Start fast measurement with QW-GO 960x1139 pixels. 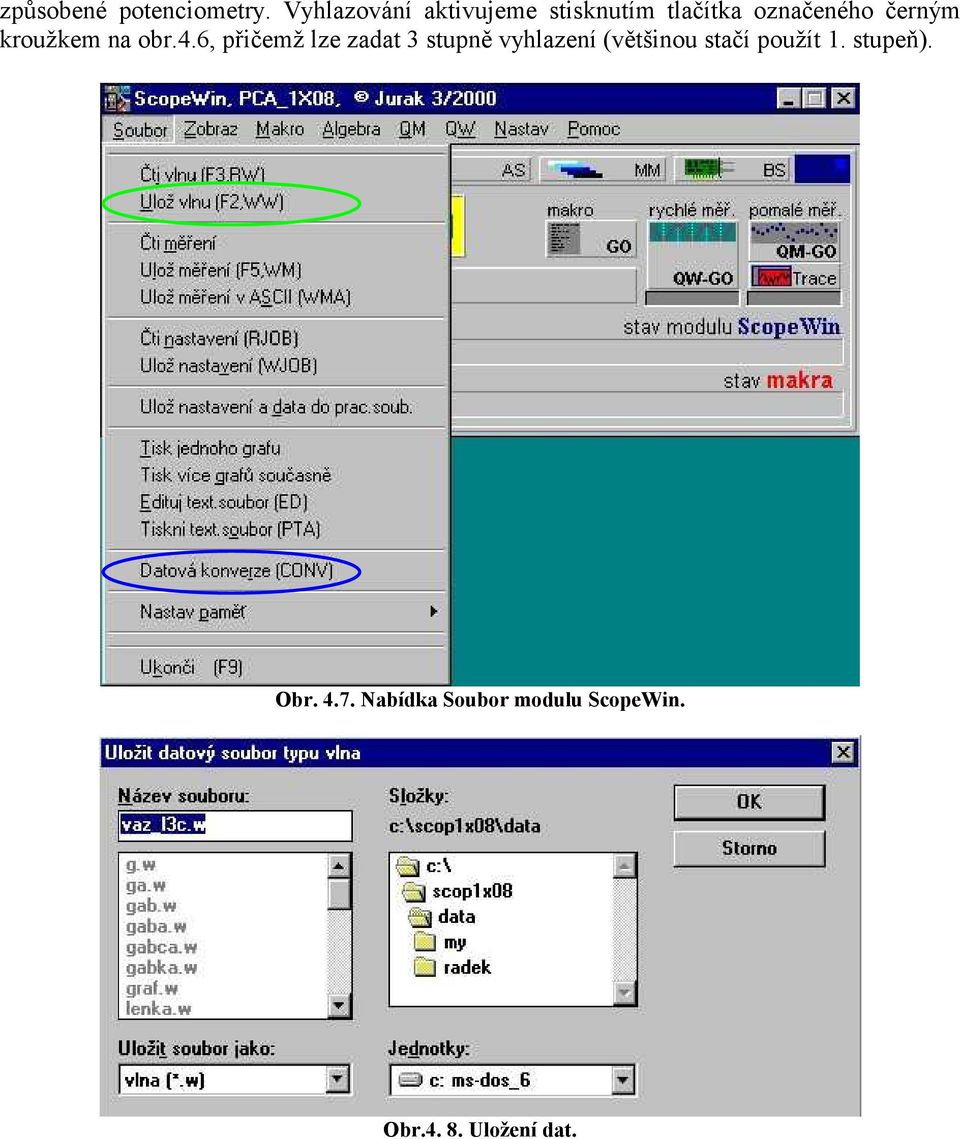point(692,256)
